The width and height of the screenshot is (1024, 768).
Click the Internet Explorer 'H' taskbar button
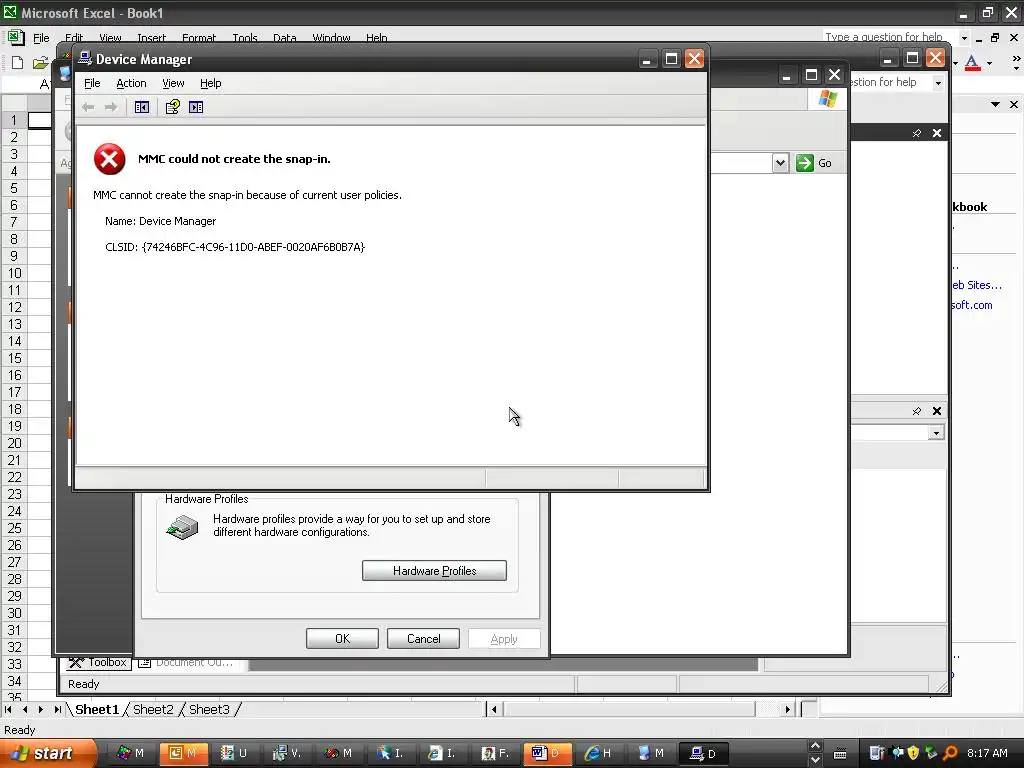[x=598, y=753]
